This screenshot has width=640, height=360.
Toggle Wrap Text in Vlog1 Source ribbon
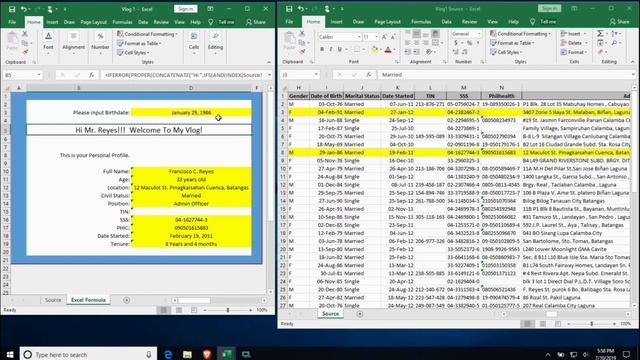pos(436,33)
